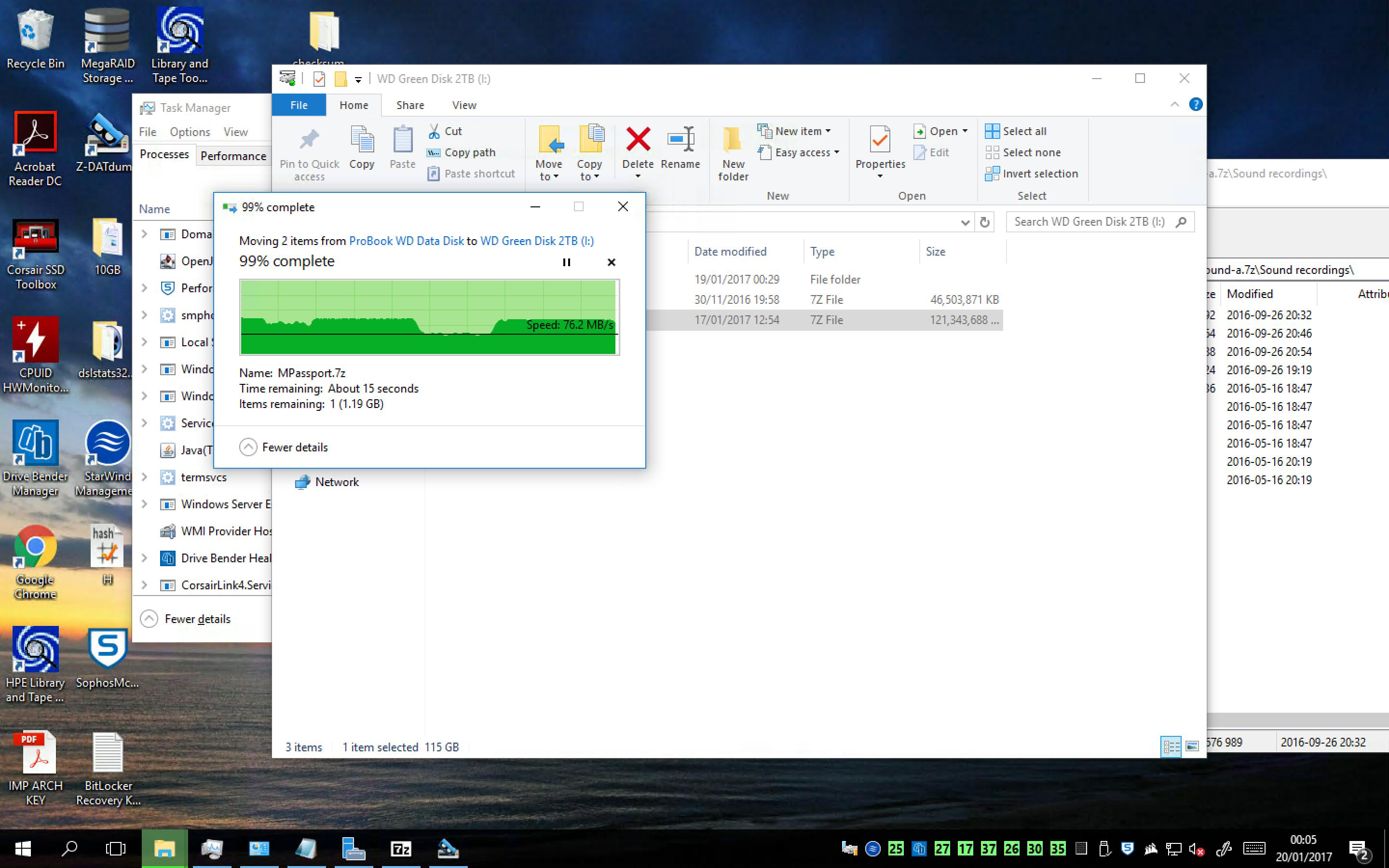Screen dimensions: 1389x868
Task: Open the Easy access dropdown
Action: 799,153
